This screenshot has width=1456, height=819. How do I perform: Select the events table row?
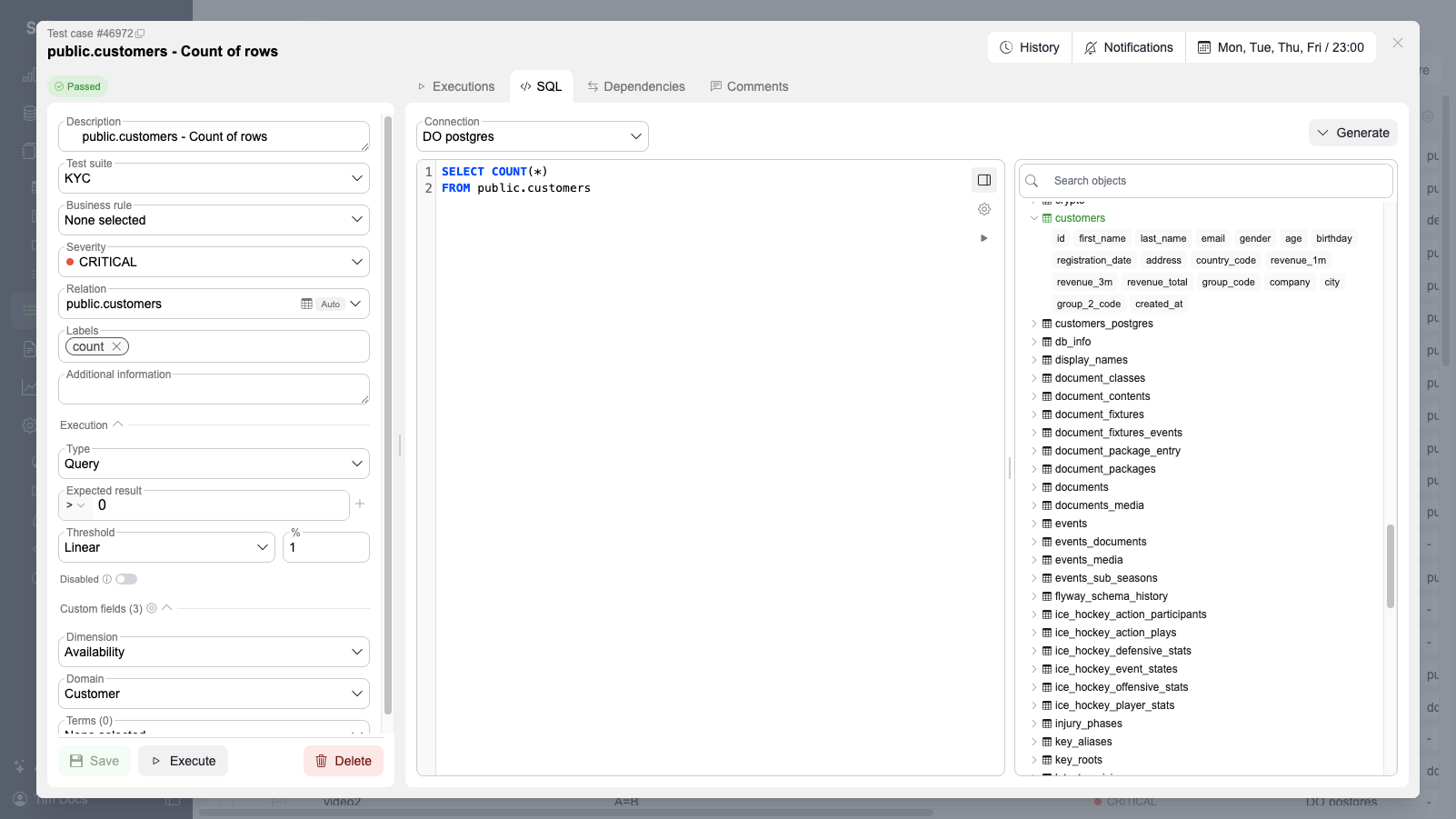[1071, 524]
